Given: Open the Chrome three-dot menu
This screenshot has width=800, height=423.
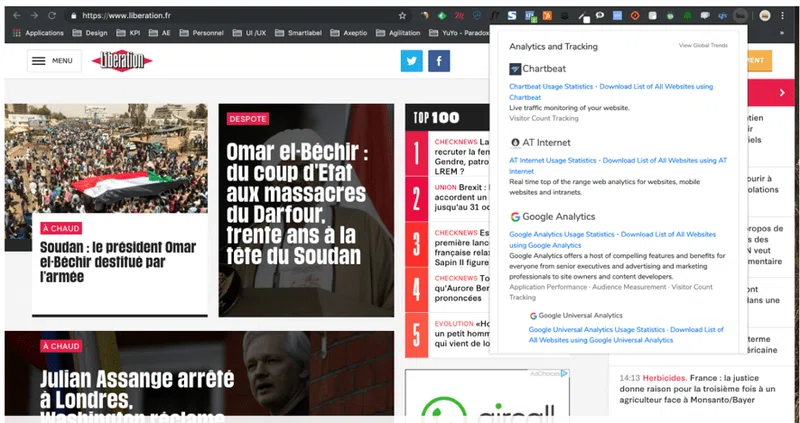Looking at the screenshot, I should coord(783,16).
